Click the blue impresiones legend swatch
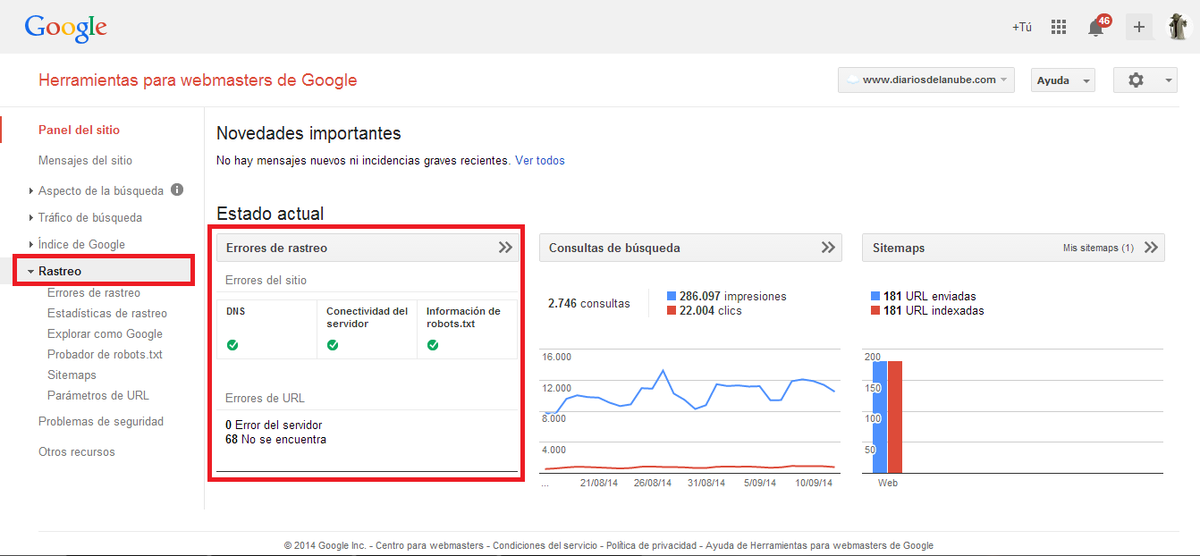Image resolution: width=1200 pixels, height=556 pixels. click(672, 297)
